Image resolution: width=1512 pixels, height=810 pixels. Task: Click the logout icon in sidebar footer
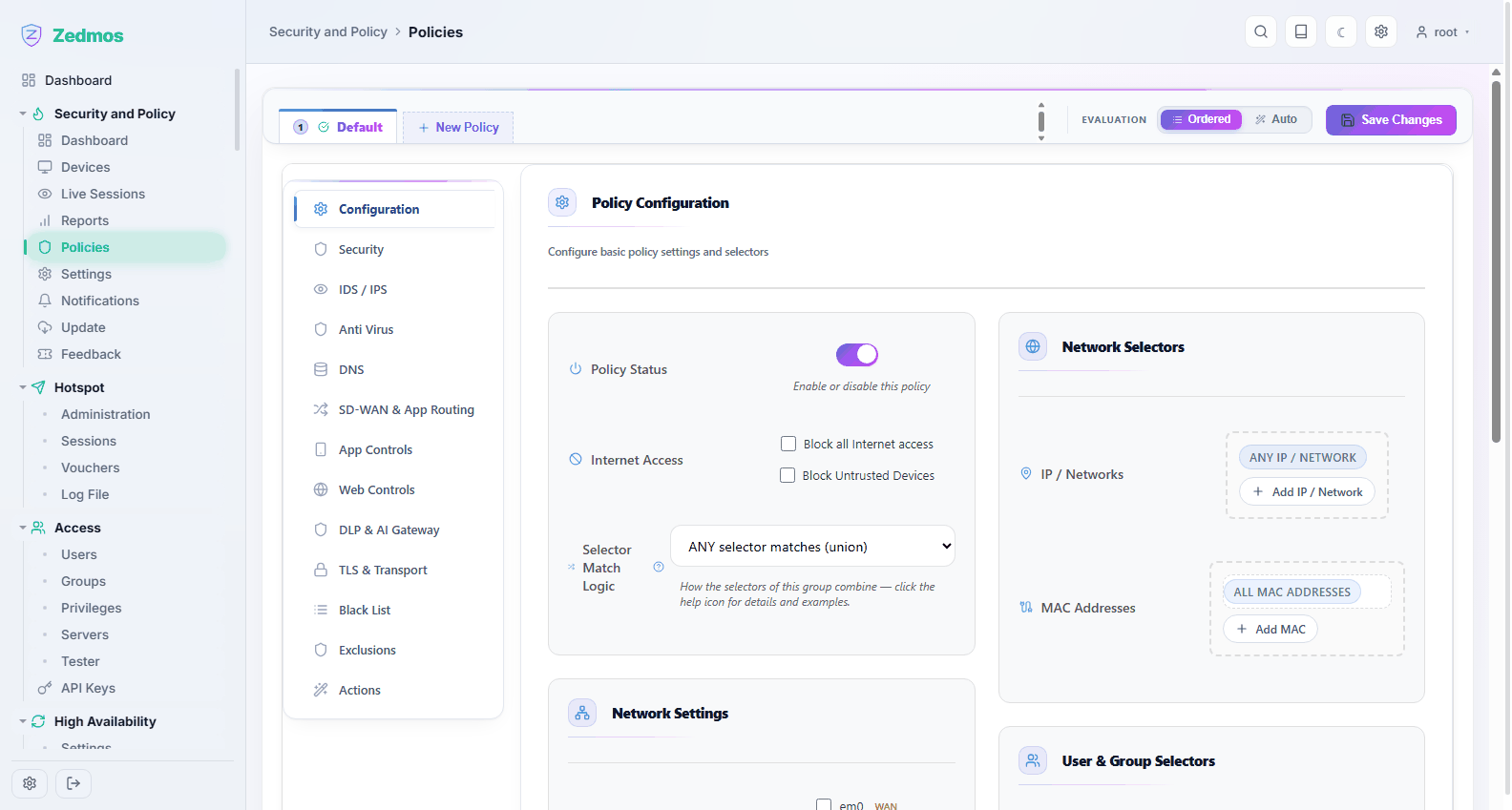tap(73, 783)
